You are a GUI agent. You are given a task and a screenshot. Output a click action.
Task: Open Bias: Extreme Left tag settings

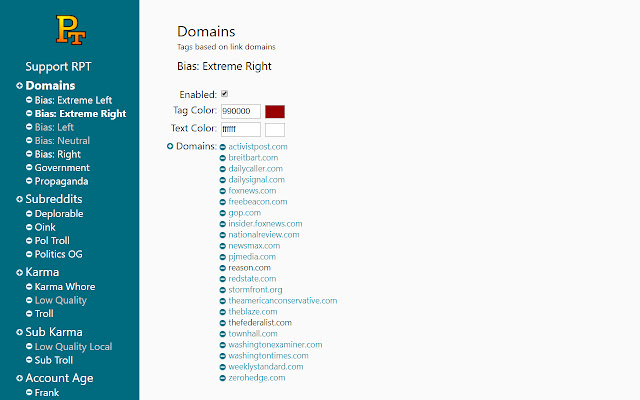pyautogui.click(x=73, y=100)
